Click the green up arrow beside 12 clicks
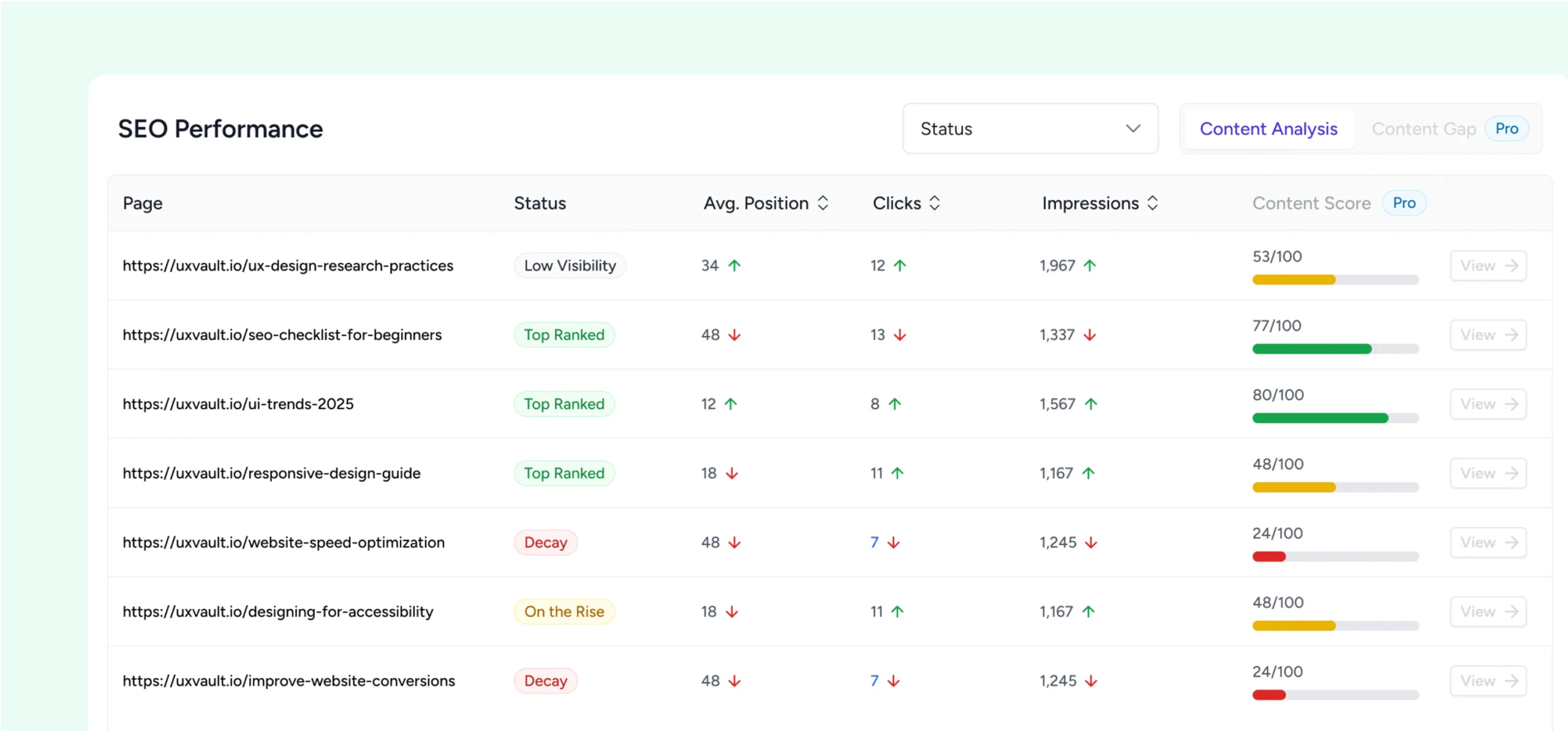This screenshot has height=731, width=1568. pyautogui.click(x=899, y=265)
